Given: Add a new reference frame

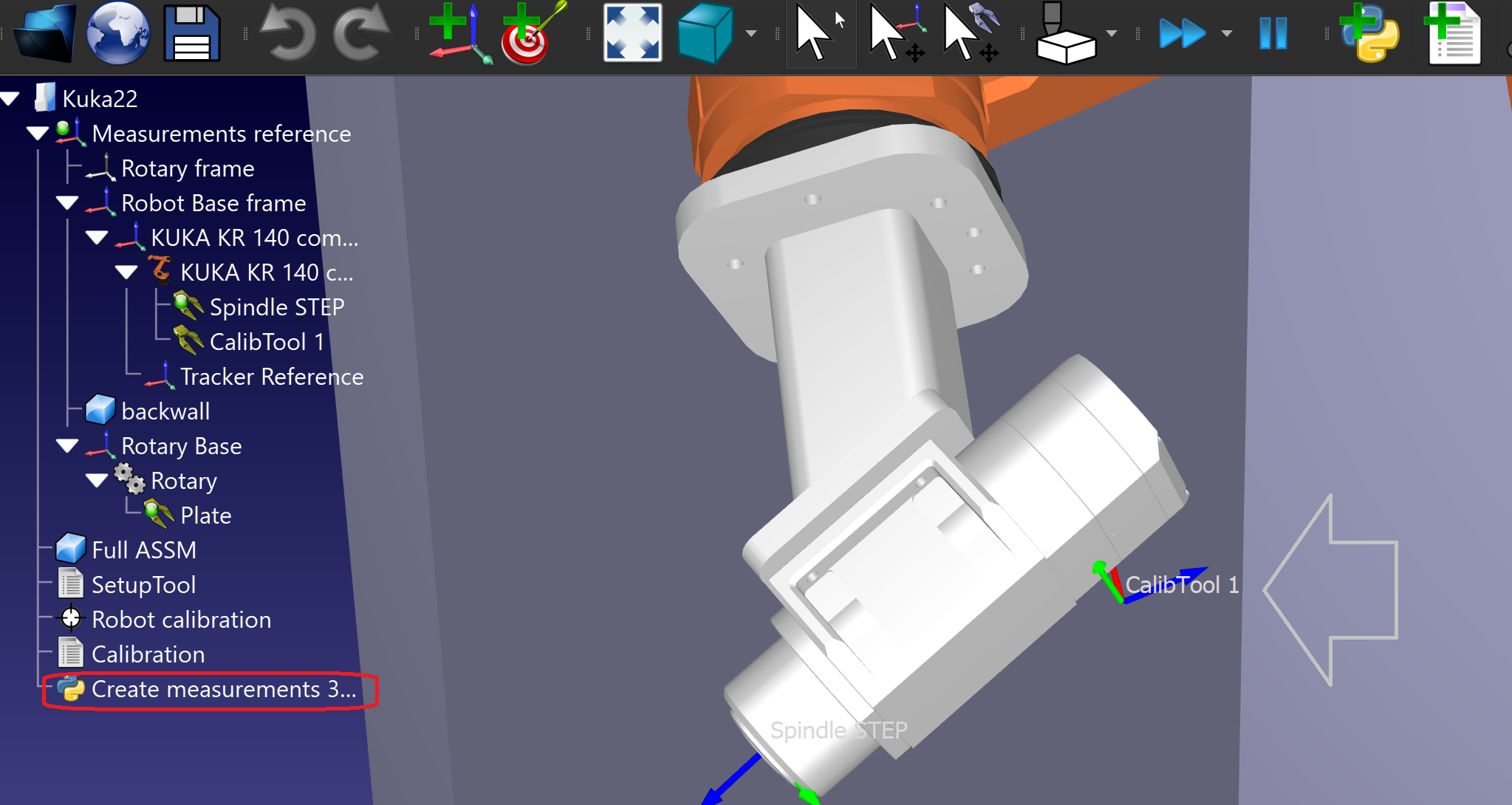Looking at the screenshot, I should click(x=459, y=33).
